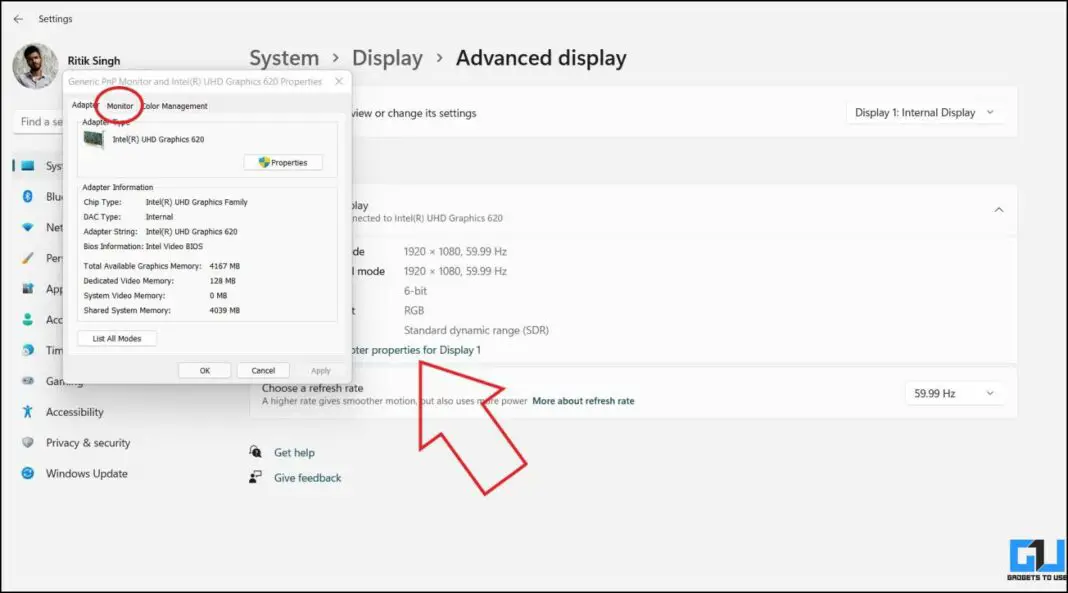
Task: Switch to the Monitor tab
Action: click(119, 105)
